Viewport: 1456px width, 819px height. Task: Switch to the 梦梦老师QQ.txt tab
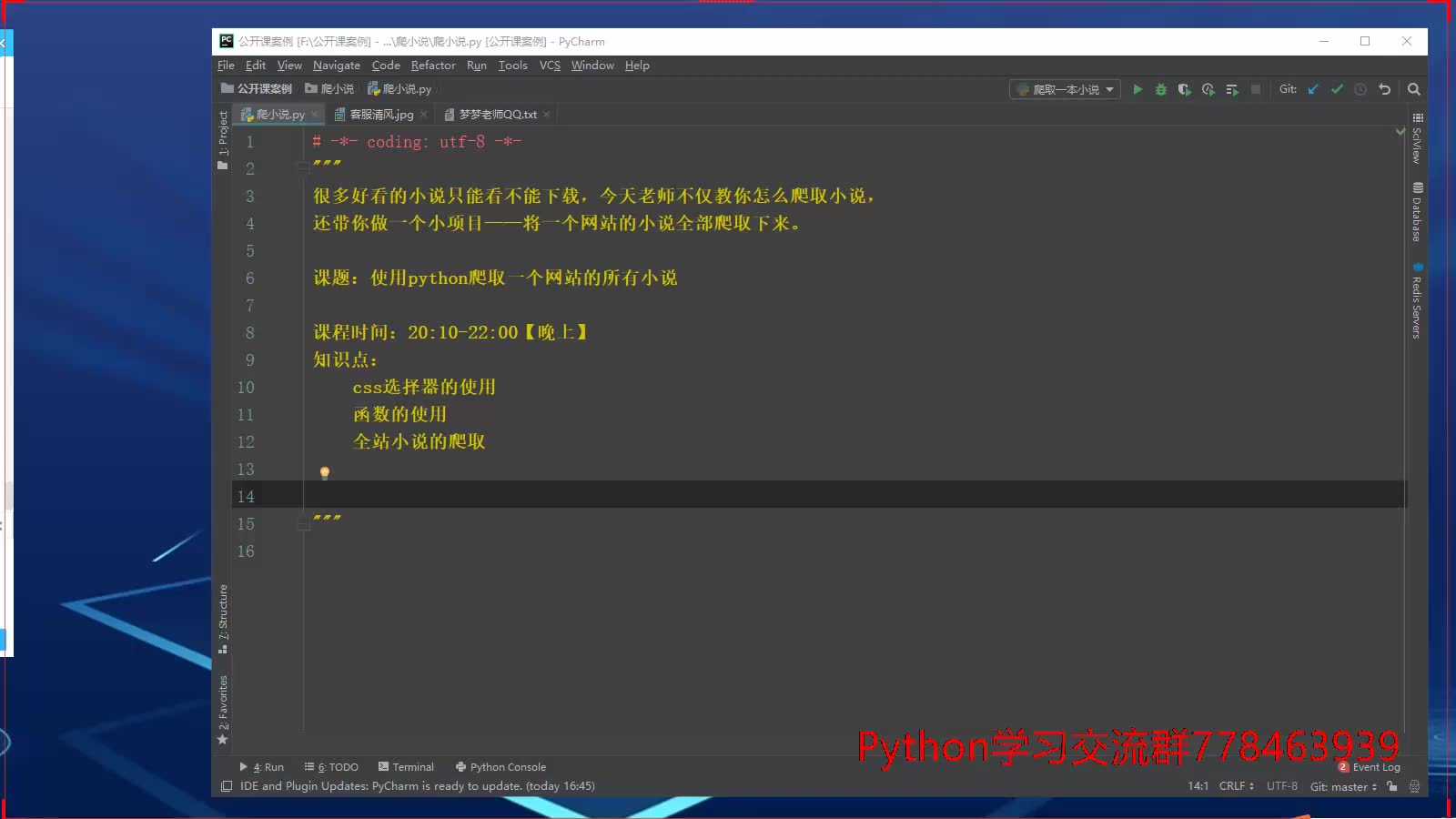(x=498, y=115)
